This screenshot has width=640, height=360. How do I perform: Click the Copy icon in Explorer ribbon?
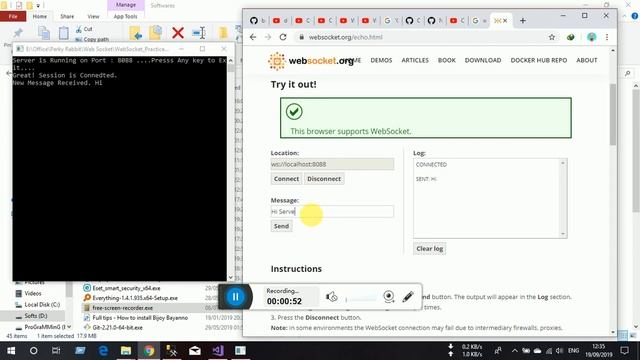pyautogui.click(x=44, y=33)
